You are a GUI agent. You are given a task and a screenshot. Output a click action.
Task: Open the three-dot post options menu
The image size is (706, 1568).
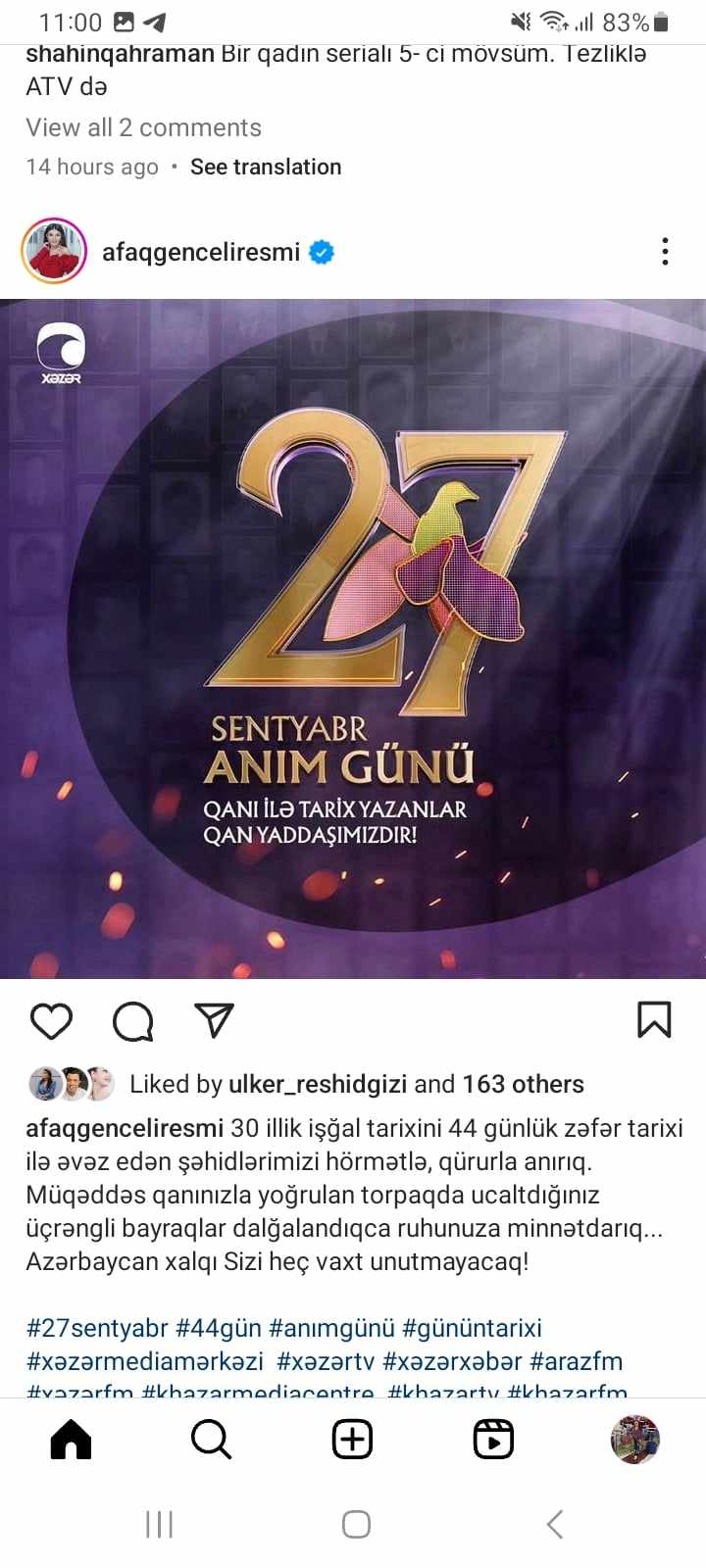click(x=665, y=252)
